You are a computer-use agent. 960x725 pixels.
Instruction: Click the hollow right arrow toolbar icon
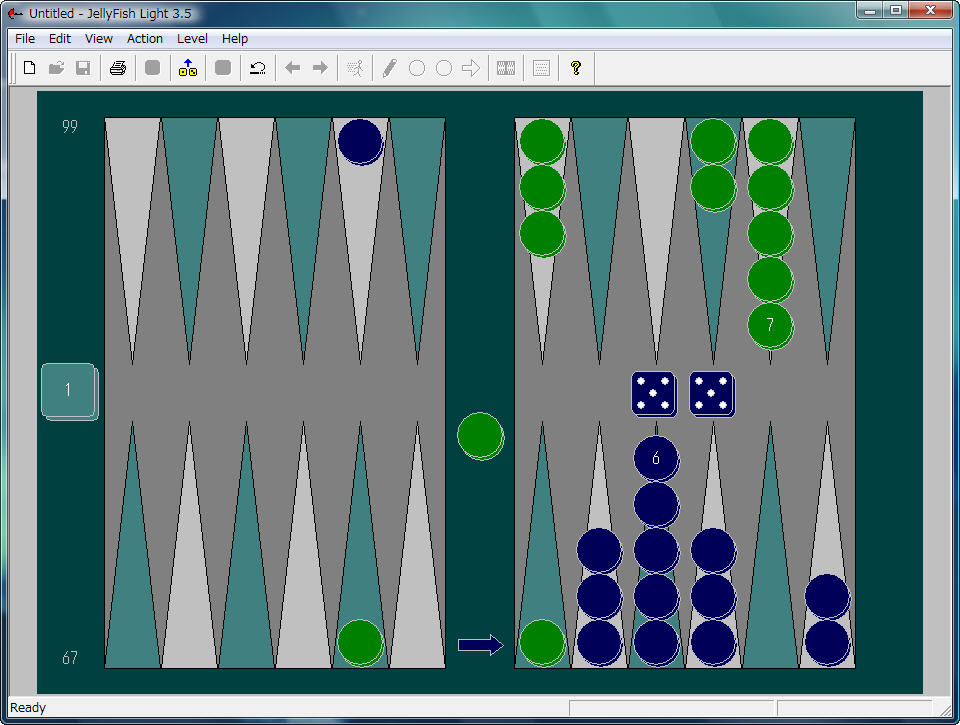point(471,68)
